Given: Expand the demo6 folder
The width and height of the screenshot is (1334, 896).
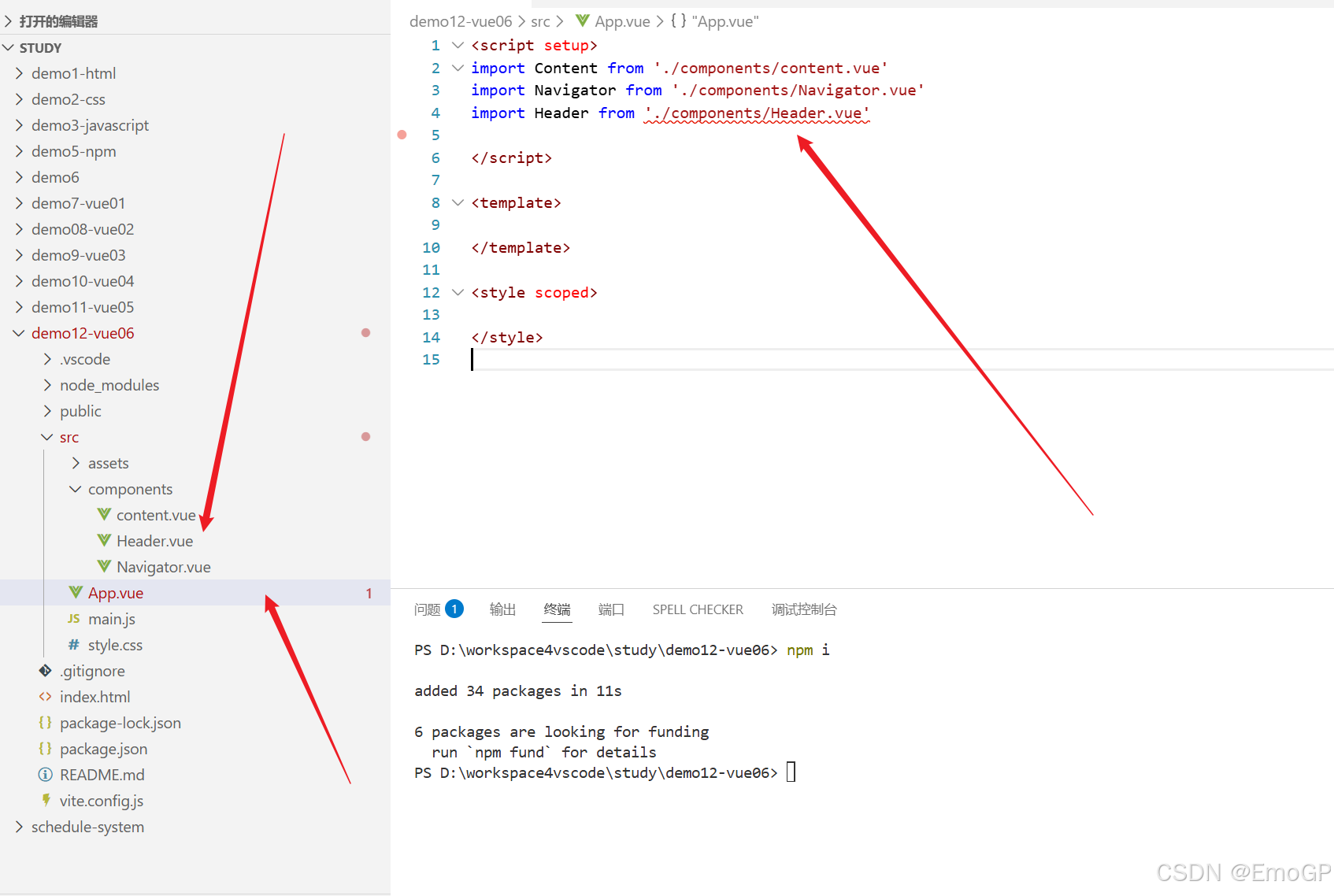Looking at the screenshot, I should click(19, 177).
